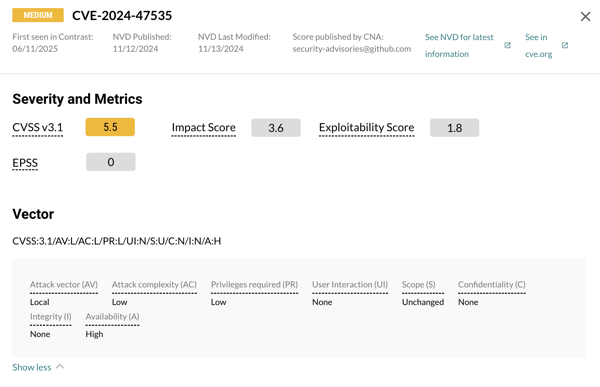Click the NVD Published date 11/12/2024
600x387 pixels.
(x=135, y=49)
